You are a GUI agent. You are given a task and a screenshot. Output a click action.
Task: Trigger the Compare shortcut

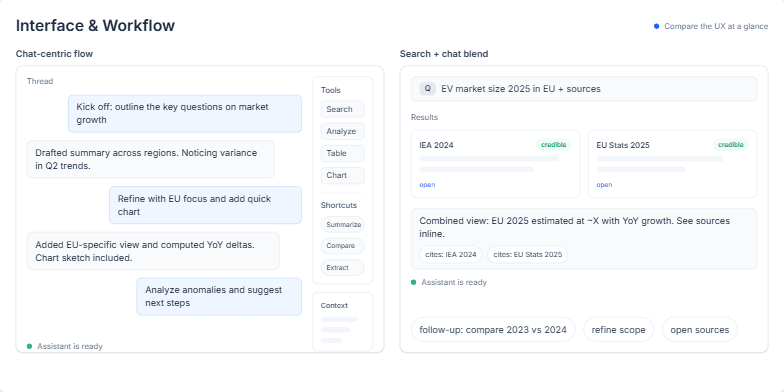(x=342, y=246)
